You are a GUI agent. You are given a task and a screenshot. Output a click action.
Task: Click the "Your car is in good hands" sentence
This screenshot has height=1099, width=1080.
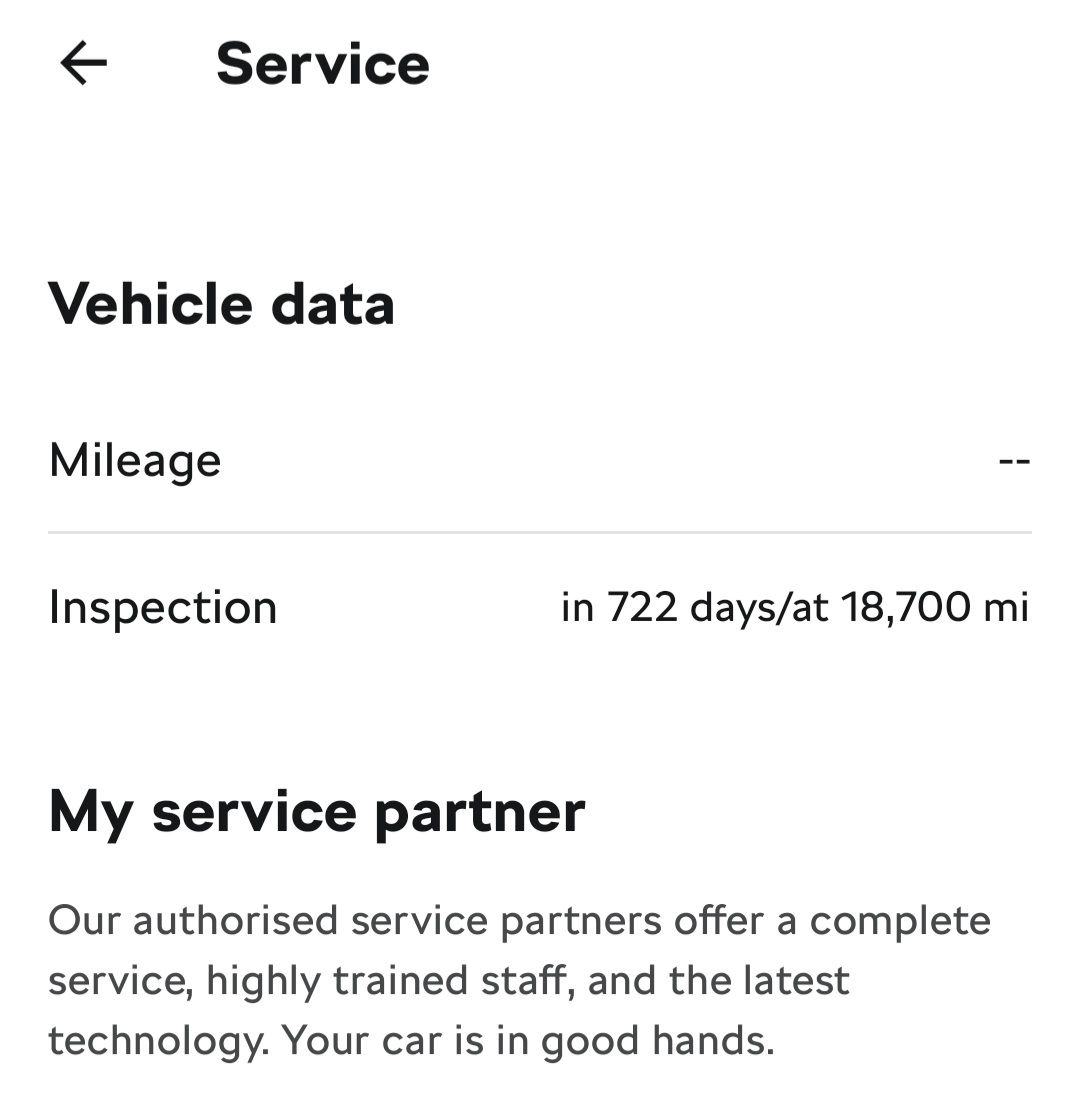528,1040
